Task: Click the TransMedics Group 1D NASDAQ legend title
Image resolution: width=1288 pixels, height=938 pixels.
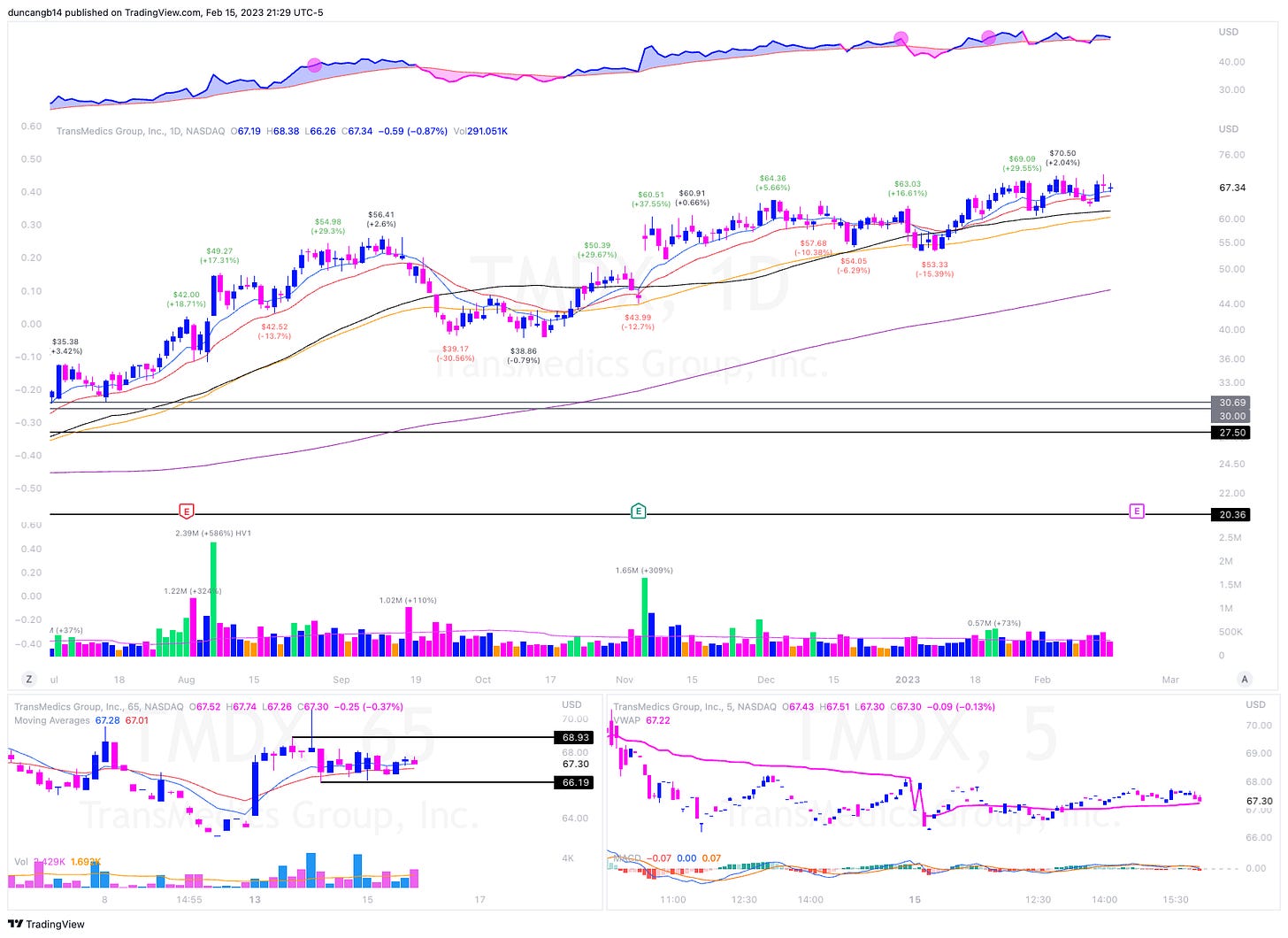Action: [141, 131]
